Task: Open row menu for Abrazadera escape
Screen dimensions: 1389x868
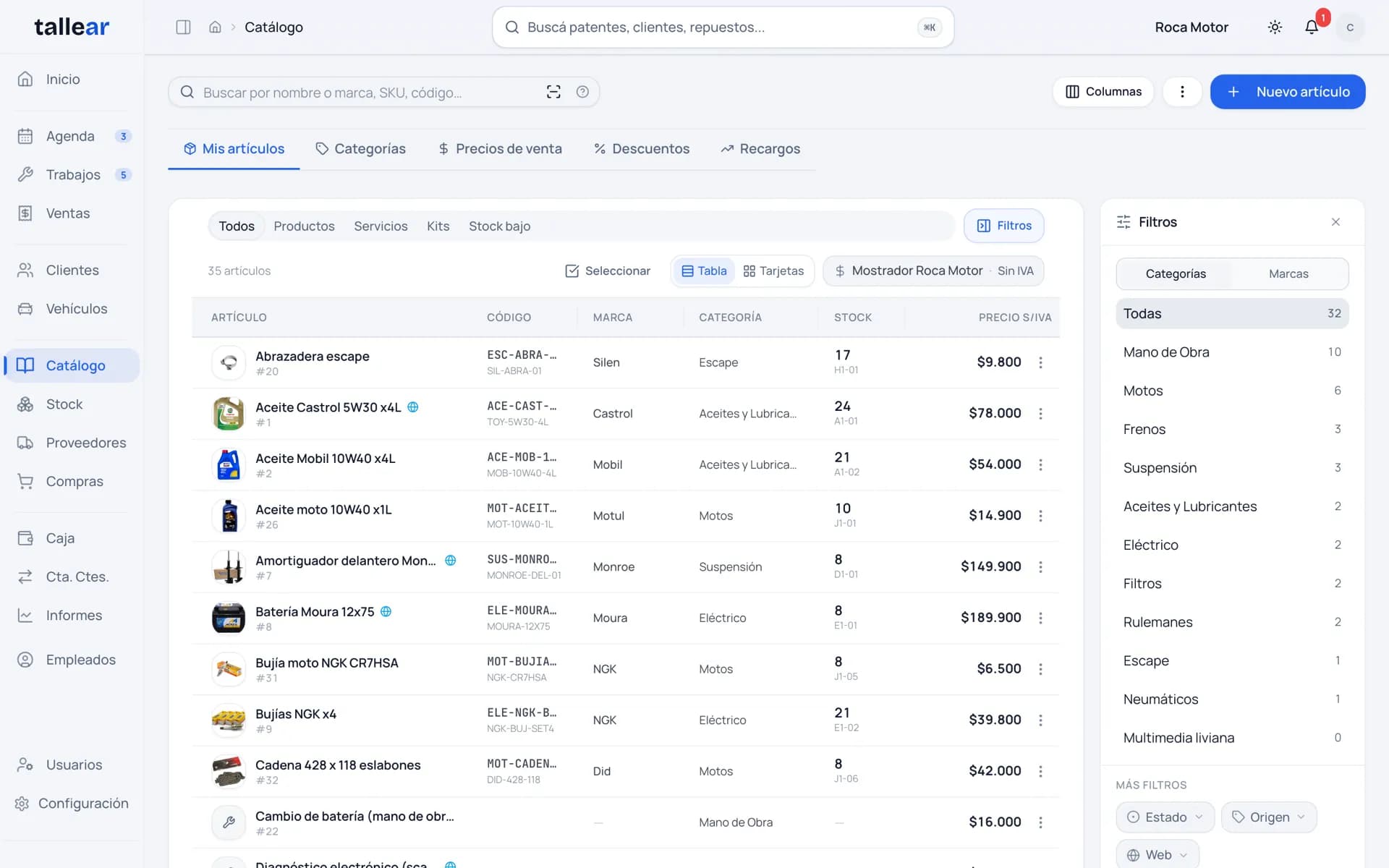Action: point(1040,362)
